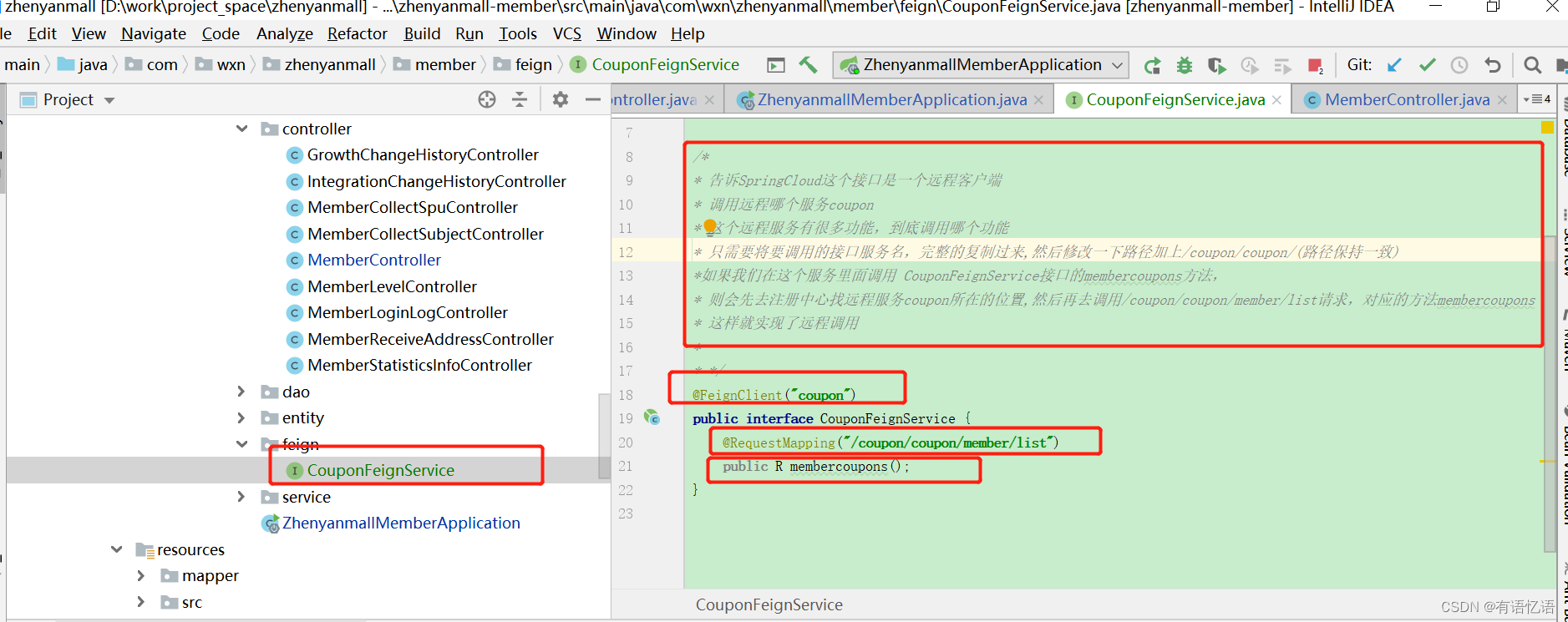The width and height of the screenshot is (1568, 622).
Task: Open the Code menu
Action: coord(221,34)
